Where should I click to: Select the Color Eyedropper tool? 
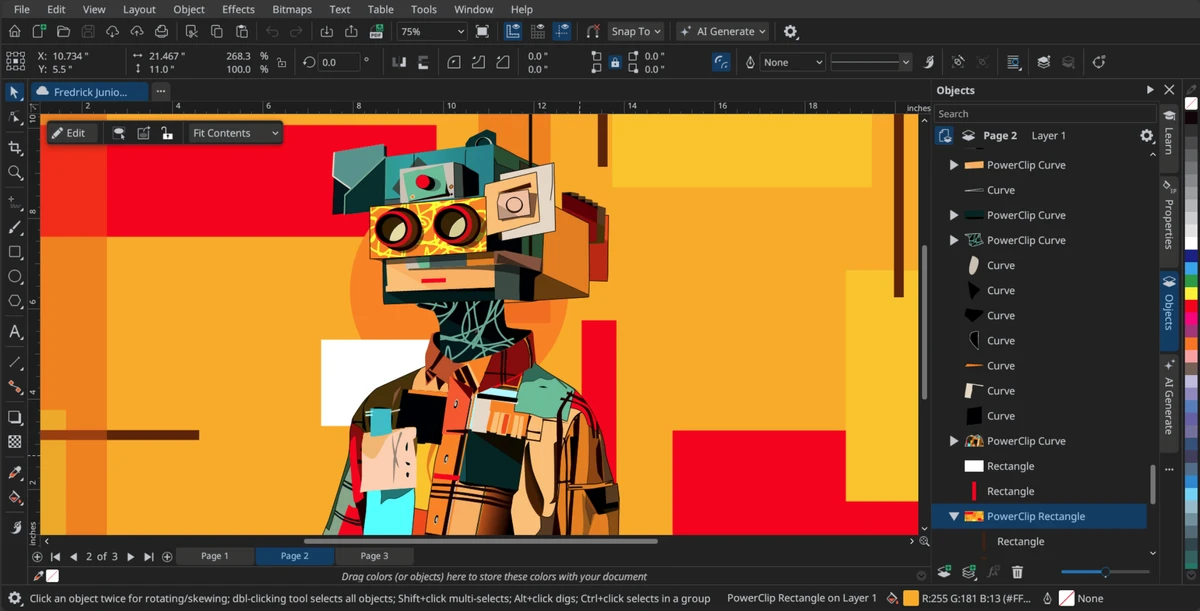(x=15, y=472)
